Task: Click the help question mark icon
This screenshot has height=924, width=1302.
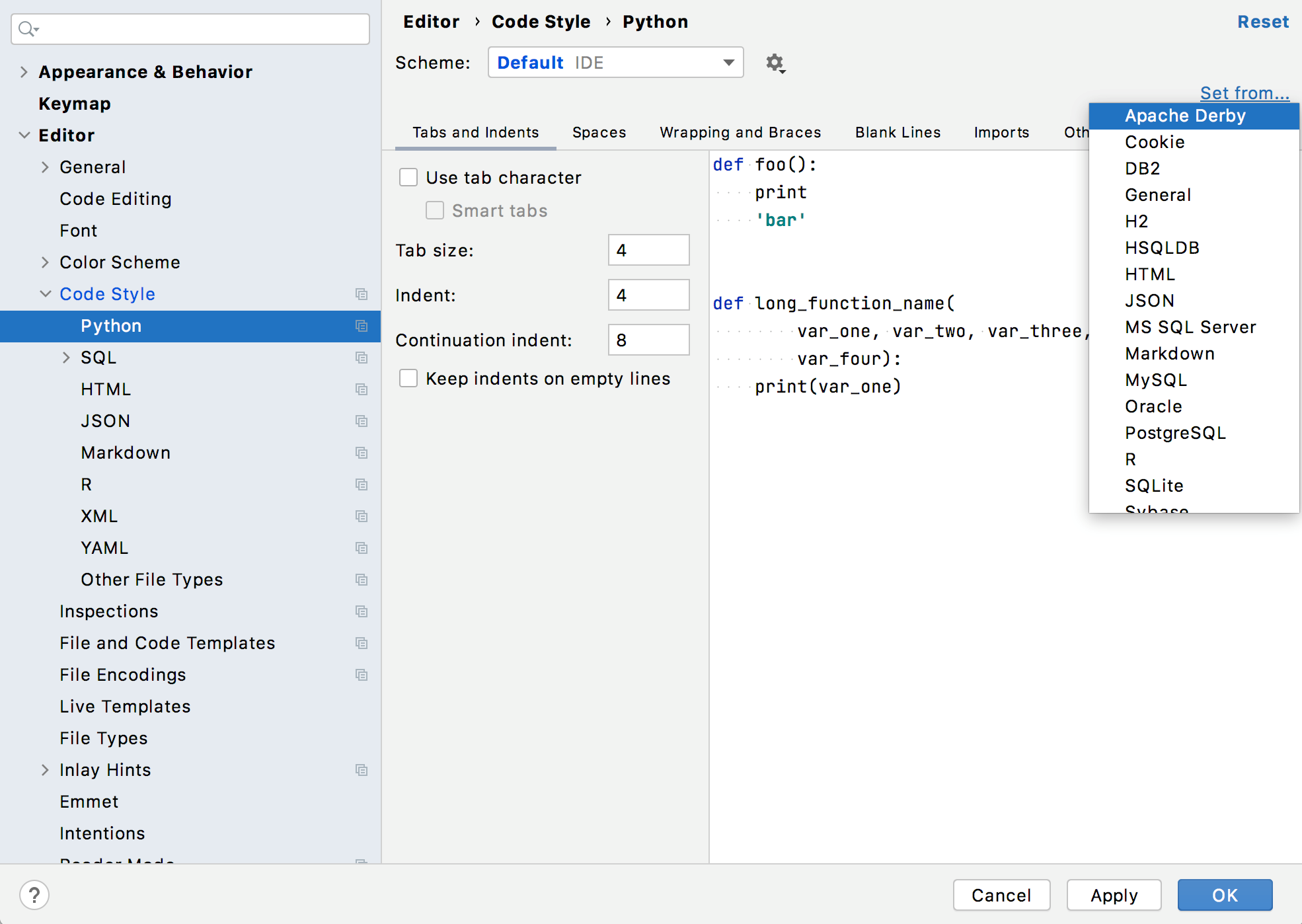Action: click(x=34, y=895)
